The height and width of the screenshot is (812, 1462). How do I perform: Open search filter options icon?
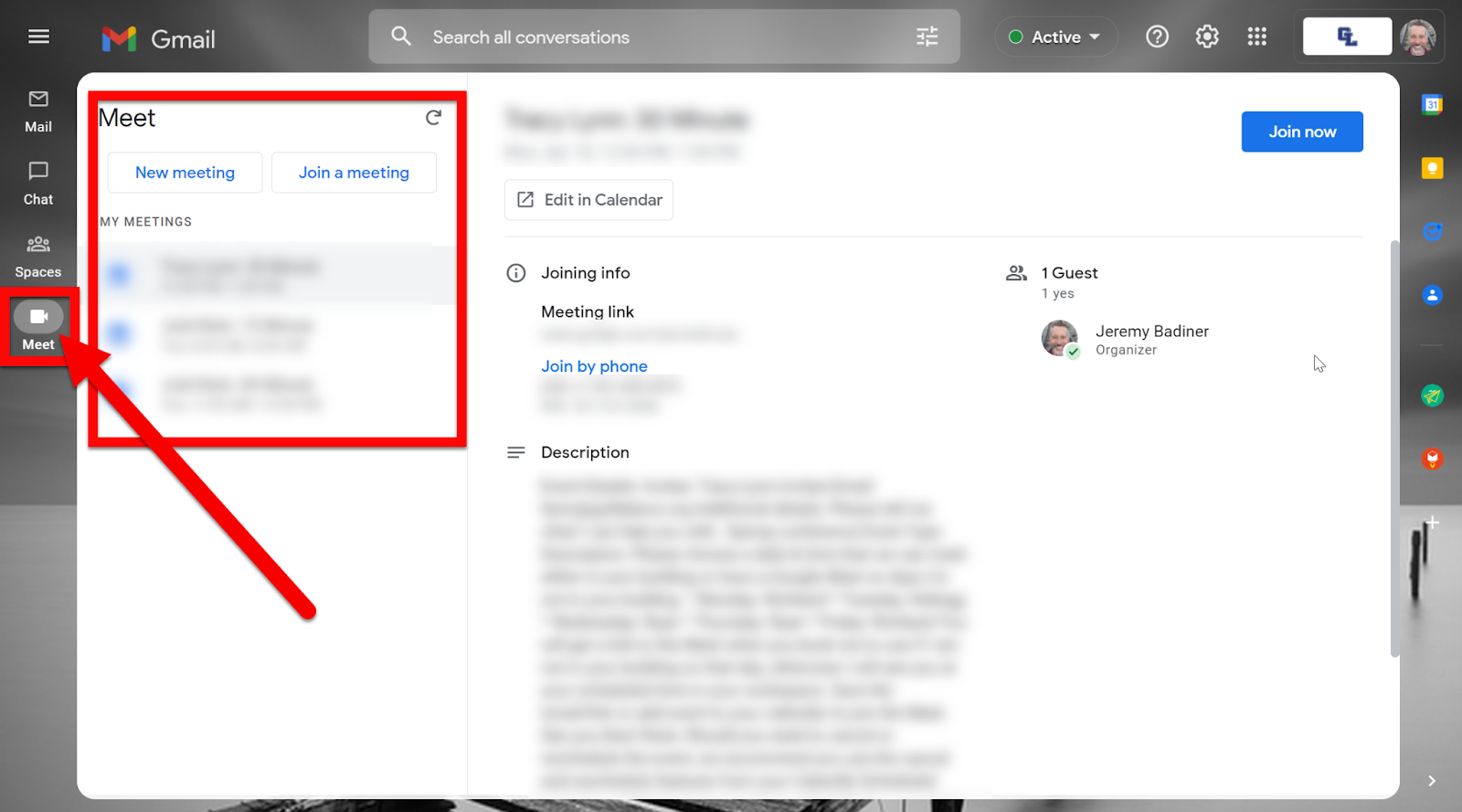point(927,37)
